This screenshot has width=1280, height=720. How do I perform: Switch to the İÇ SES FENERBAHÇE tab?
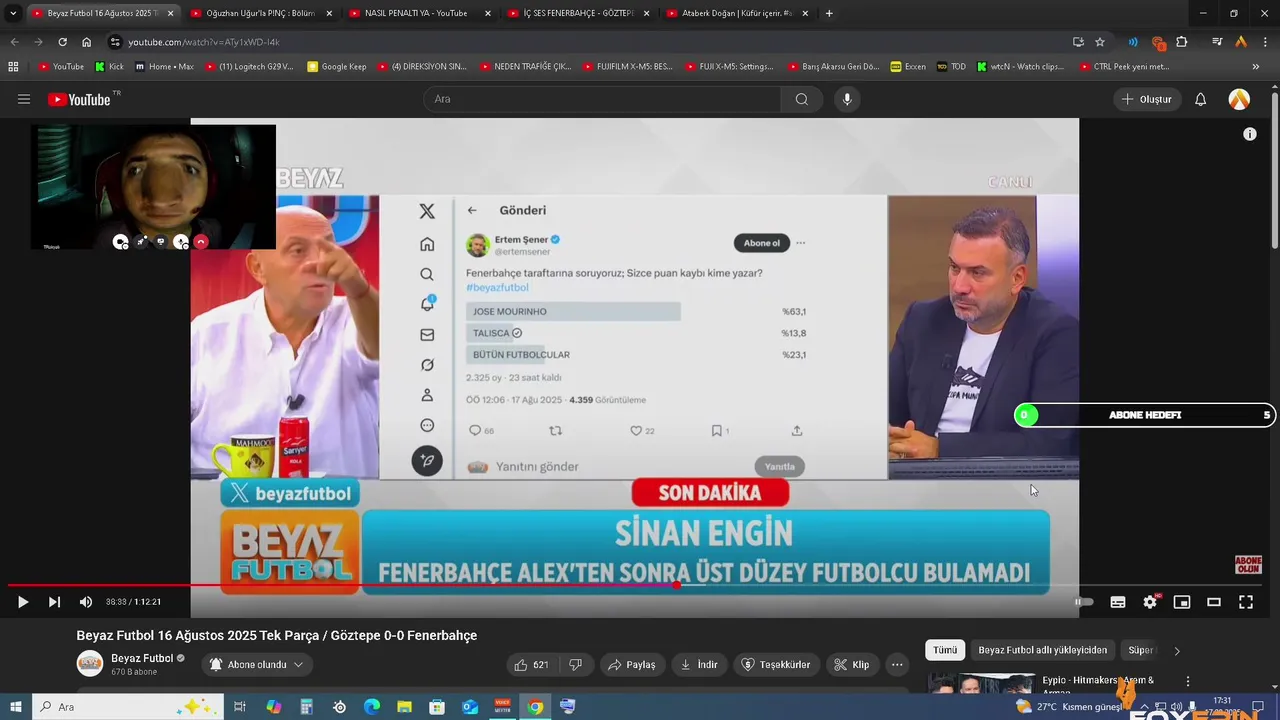click(578, 13)
